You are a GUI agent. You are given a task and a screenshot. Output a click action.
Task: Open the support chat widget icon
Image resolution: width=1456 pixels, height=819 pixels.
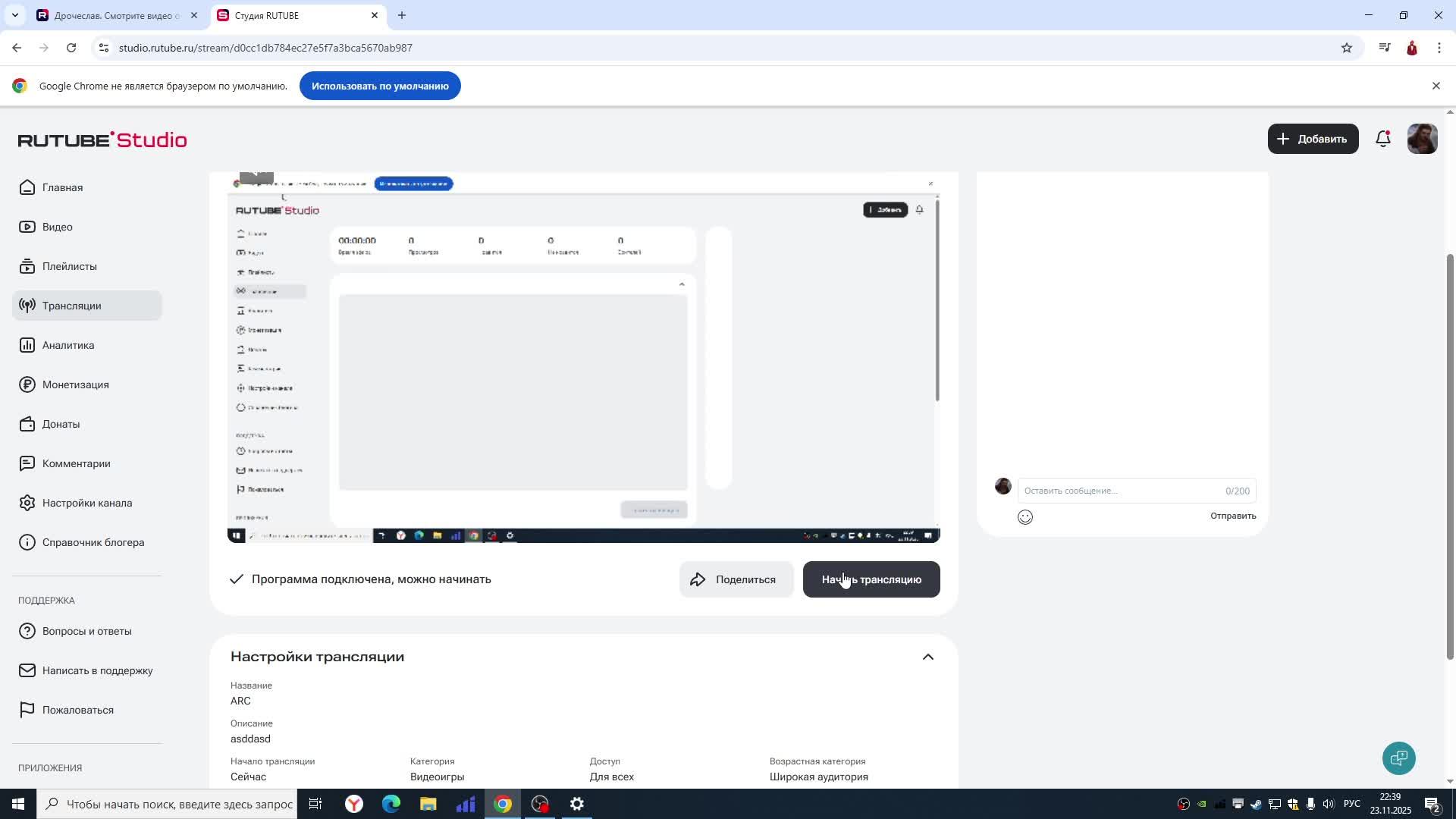click(x=1398, y=758)
